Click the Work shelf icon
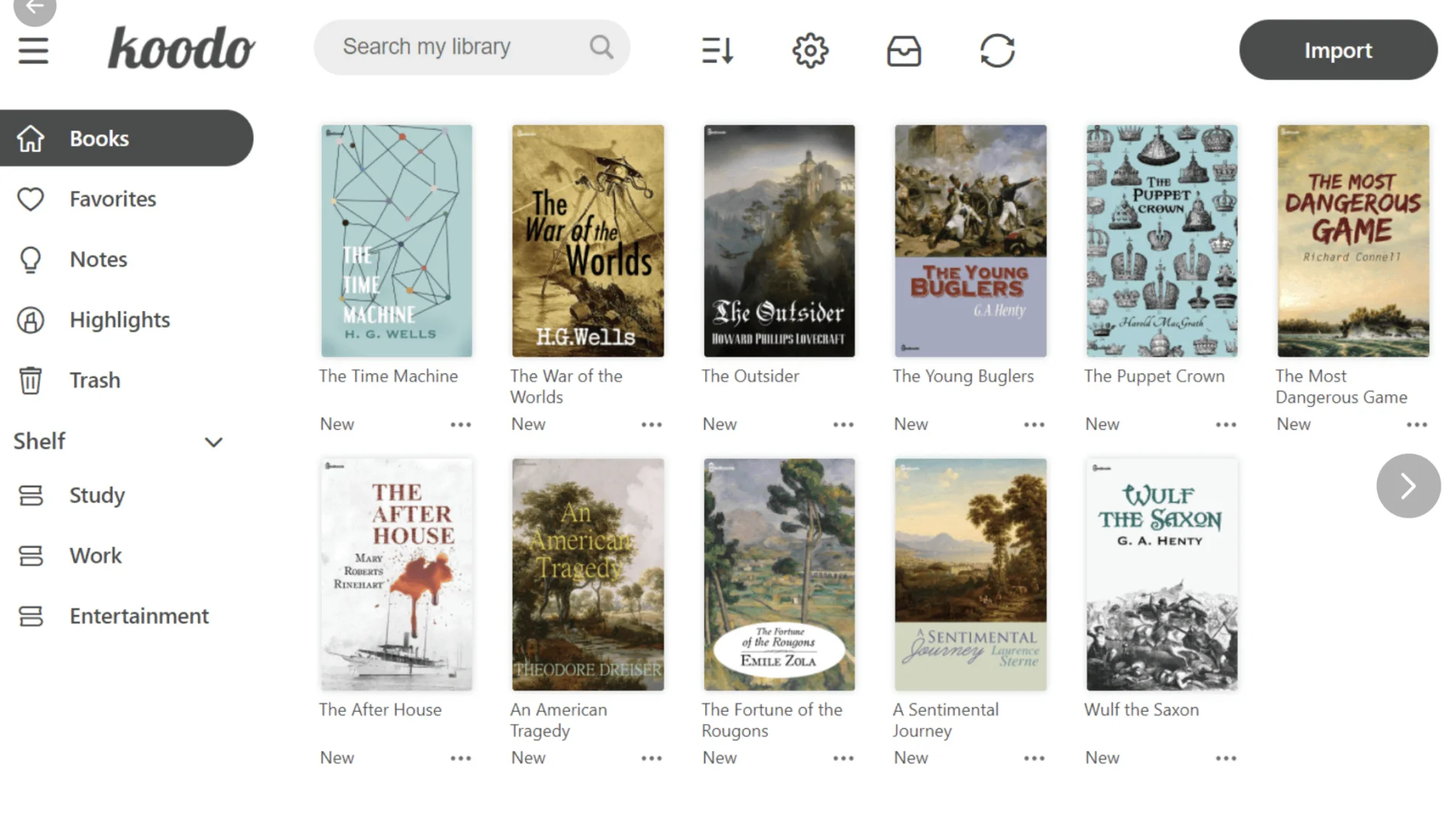 [31, 556]
